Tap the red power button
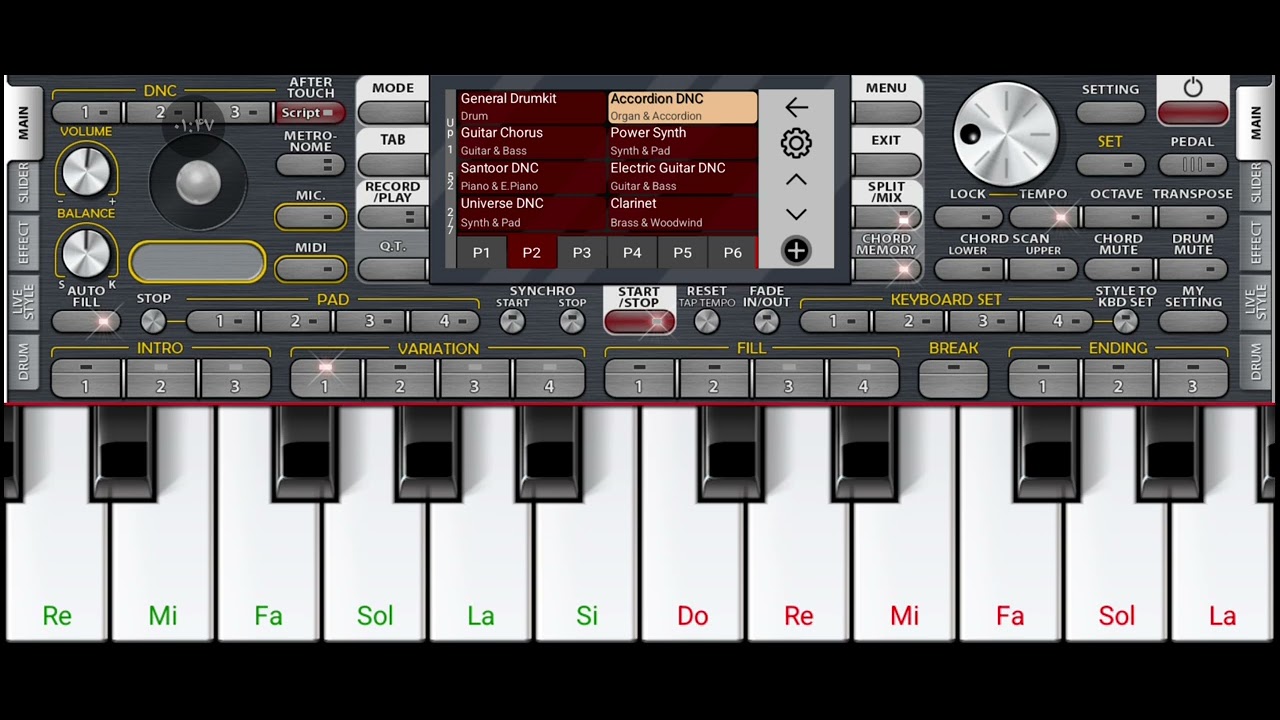Viewport: 1280px width, 720px height. tap(1192, 112)
